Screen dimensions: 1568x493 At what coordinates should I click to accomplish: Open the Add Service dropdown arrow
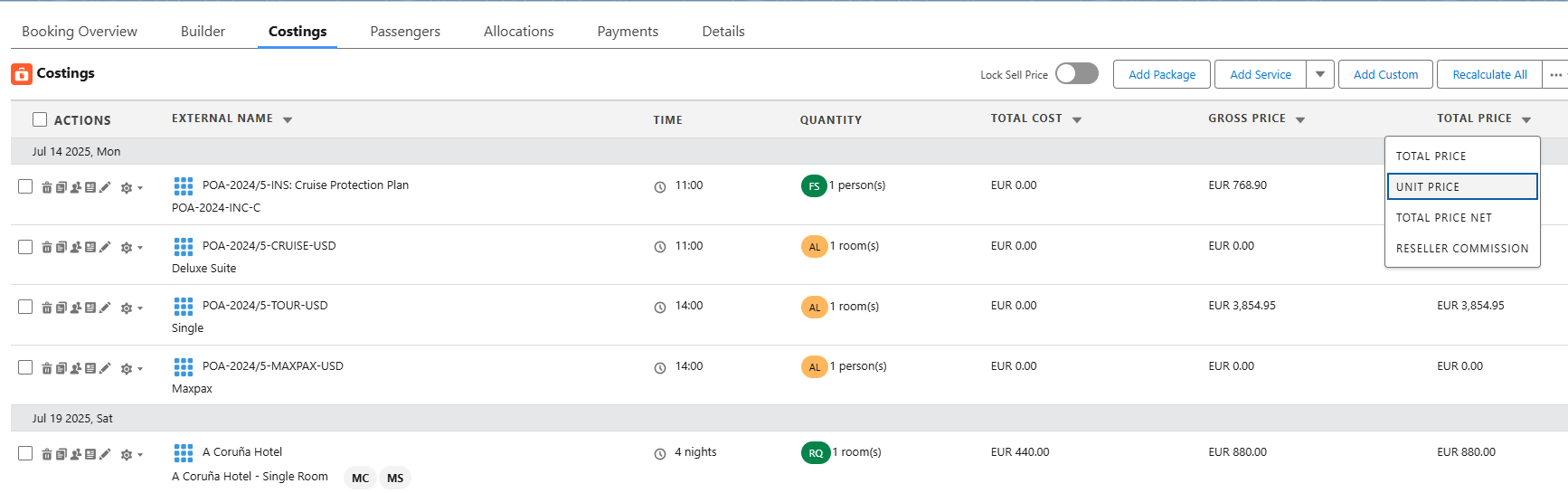click(1320, 74)
